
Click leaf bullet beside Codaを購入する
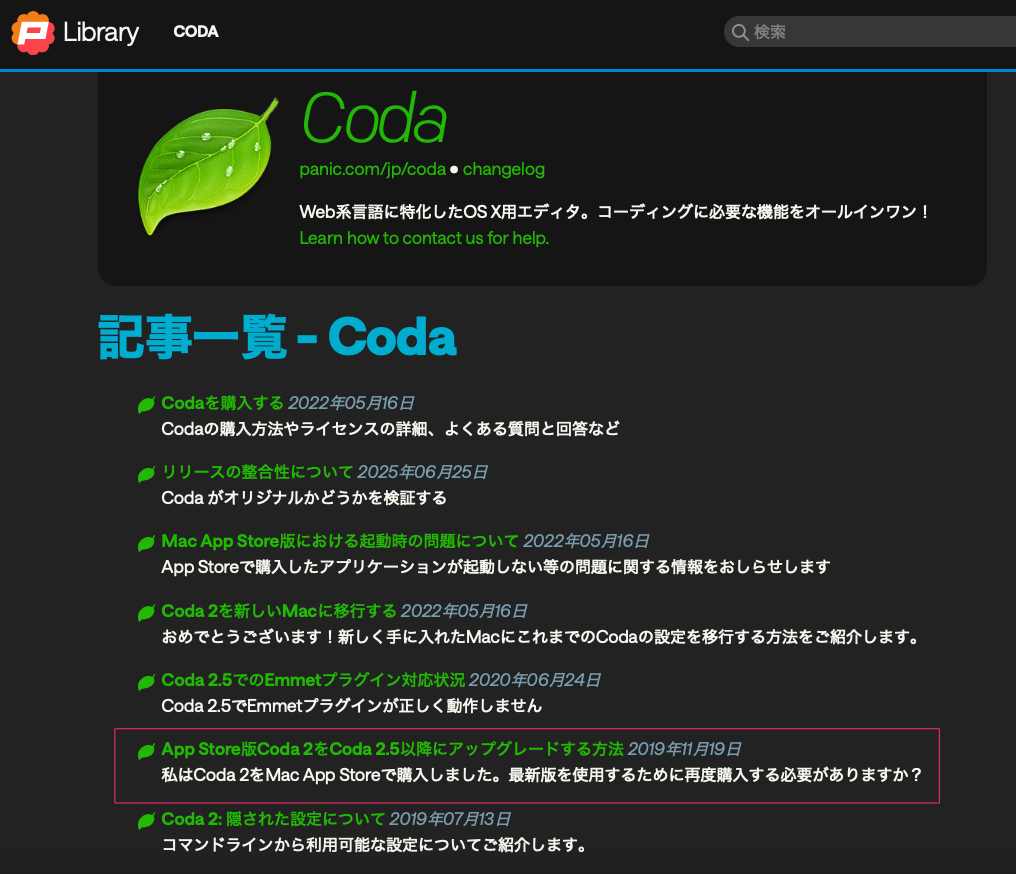tap(146, 404)
